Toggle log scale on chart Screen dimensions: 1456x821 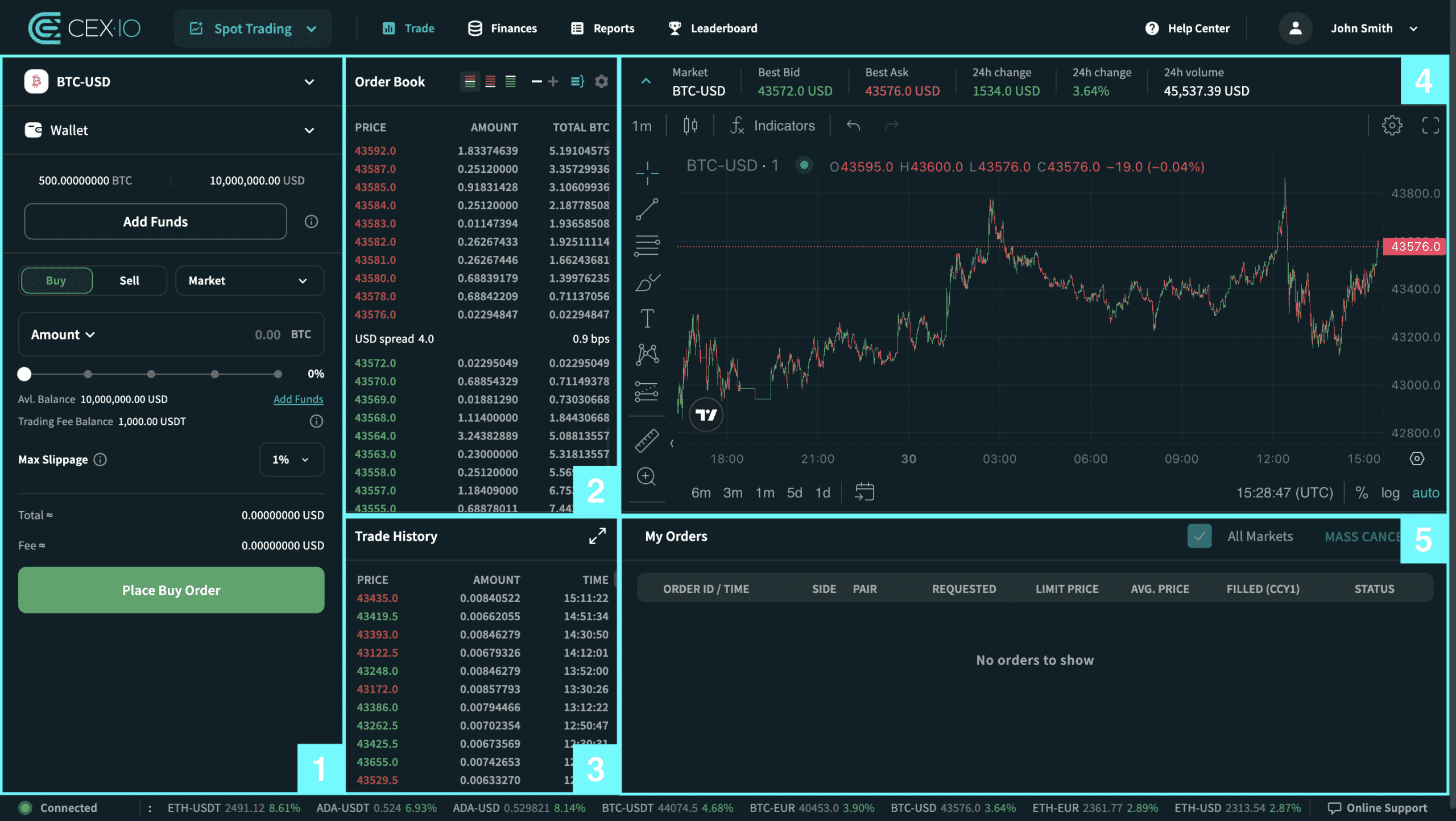point(1390,492)
